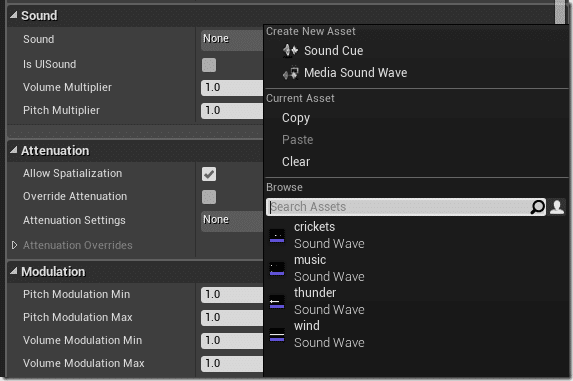Click the thunder asset thumbnail
This screenshot has height=381, width=573.
277,302
